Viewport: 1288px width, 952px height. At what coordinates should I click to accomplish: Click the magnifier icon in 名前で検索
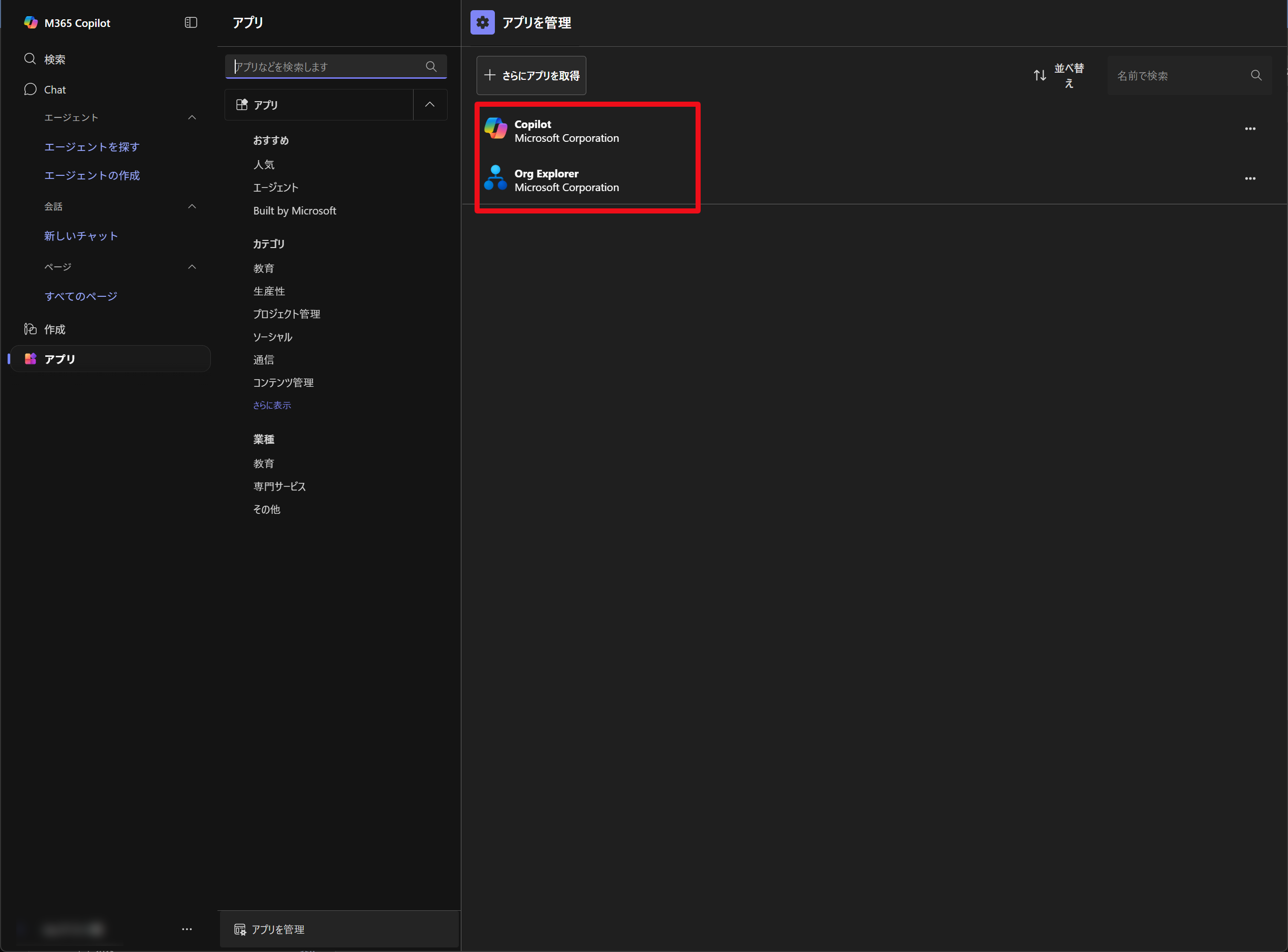click(1256, 76)
